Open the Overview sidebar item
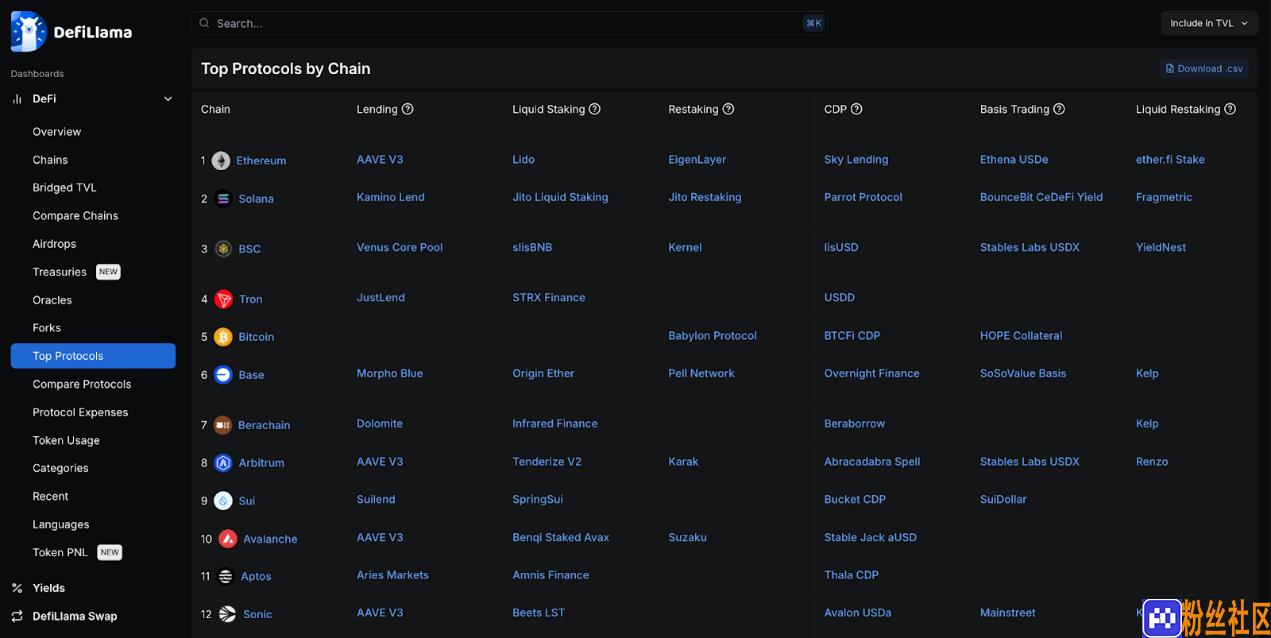1271x638 pixels. (x=57, y=132)
